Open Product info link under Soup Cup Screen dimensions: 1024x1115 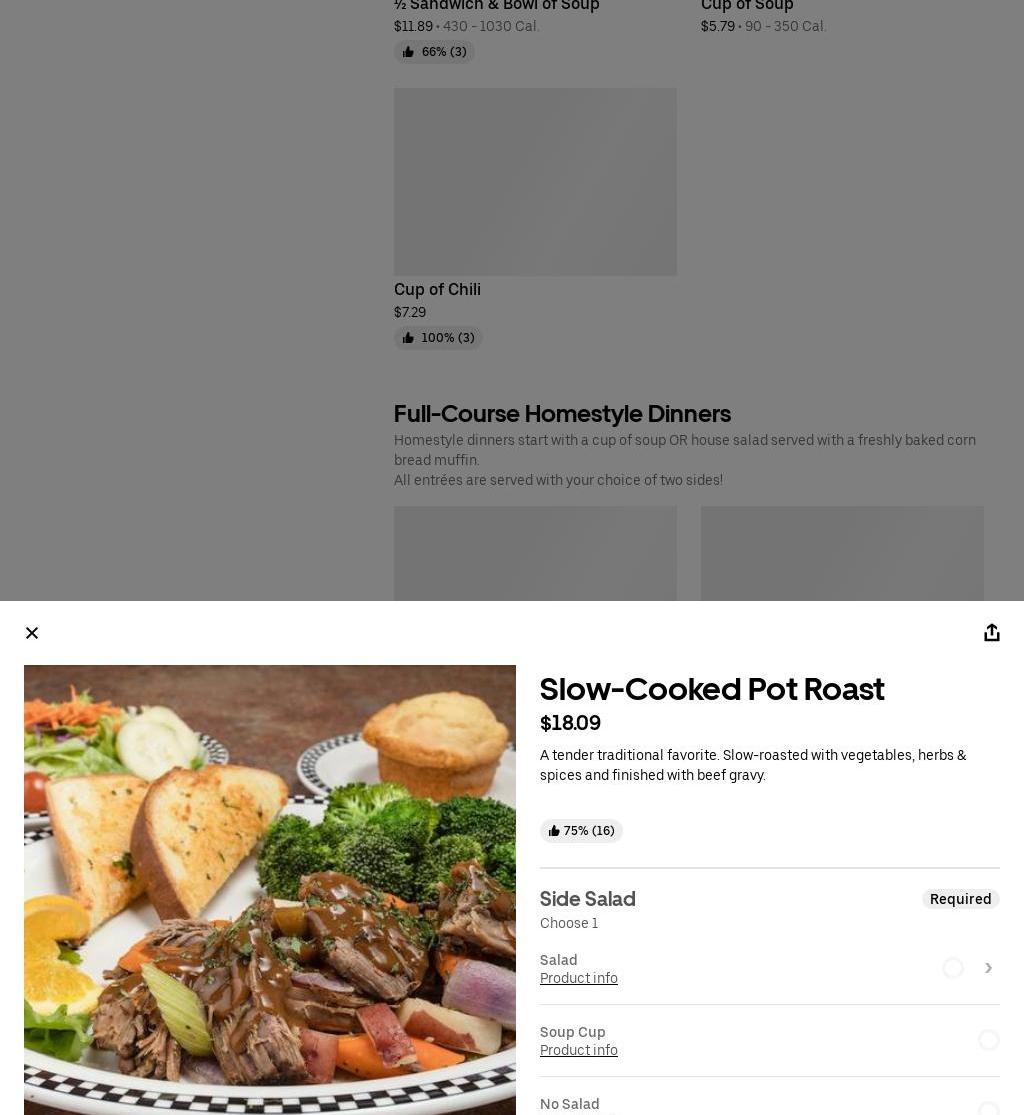(x=578, y=1050)
